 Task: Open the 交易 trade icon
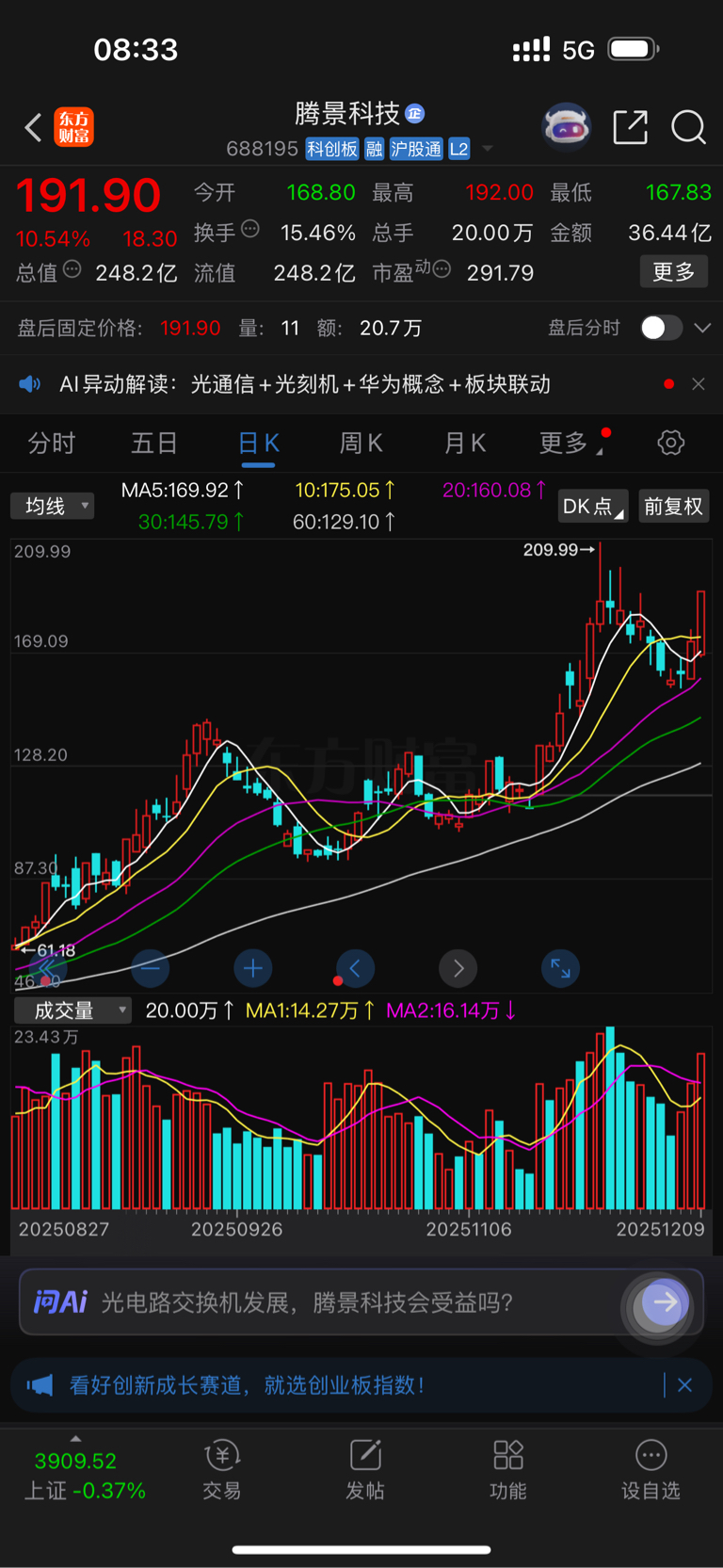(x=222, y=1470)
